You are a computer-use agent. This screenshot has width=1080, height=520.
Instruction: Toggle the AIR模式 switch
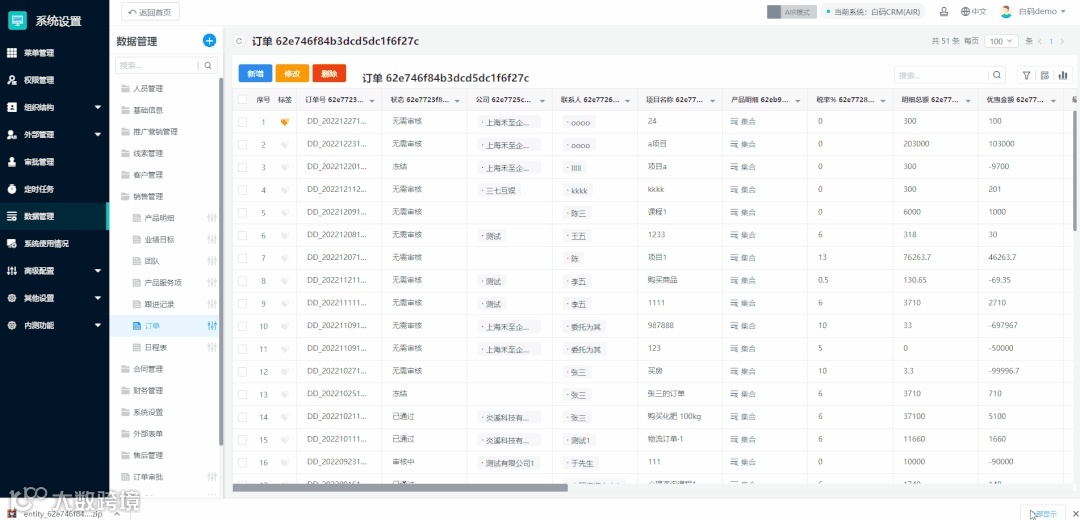[x=791, y=12]
